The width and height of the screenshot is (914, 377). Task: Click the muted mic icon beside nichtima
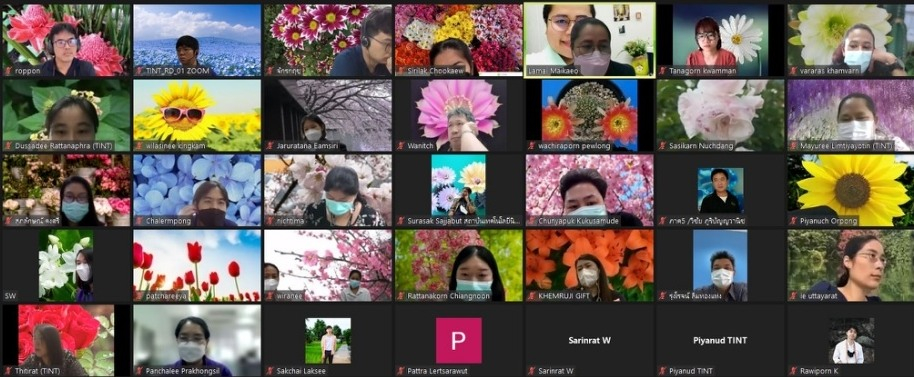[270, 221]
